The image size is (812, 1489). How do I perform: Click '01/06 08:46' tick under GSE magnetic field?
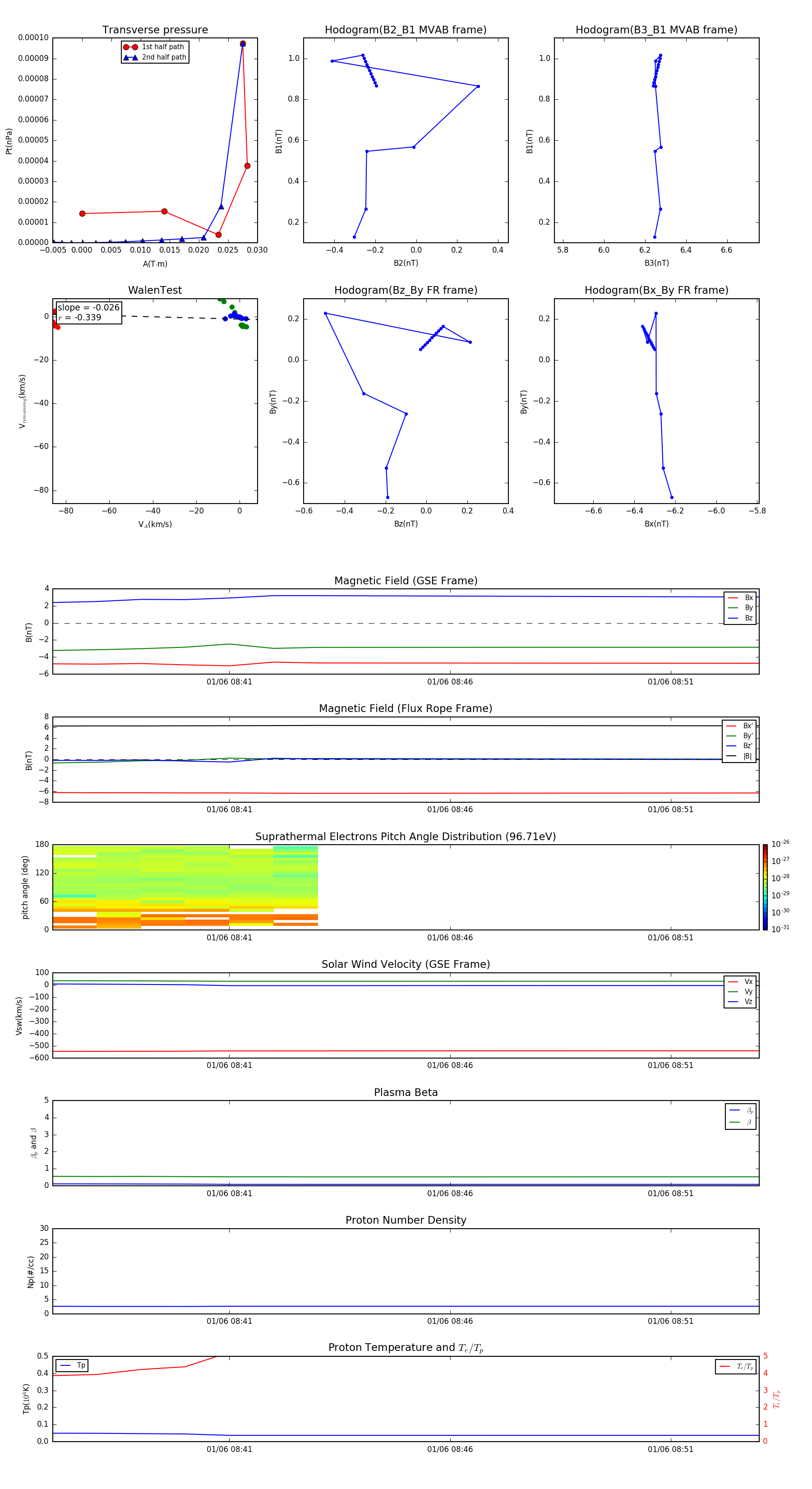click(450, 682)
